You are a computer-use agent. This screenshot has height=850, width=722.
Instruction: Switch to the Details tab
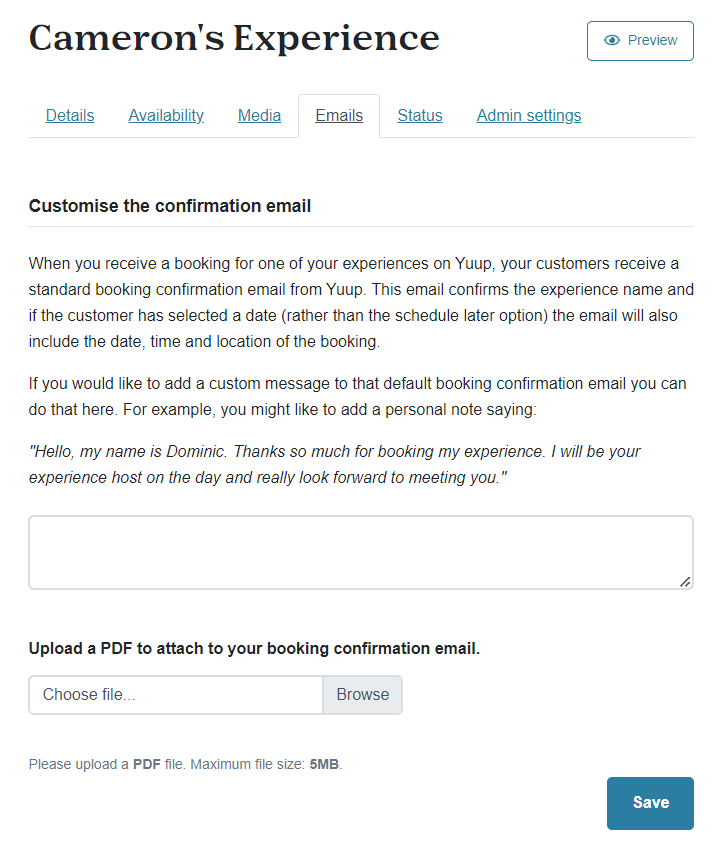point(70,115)
